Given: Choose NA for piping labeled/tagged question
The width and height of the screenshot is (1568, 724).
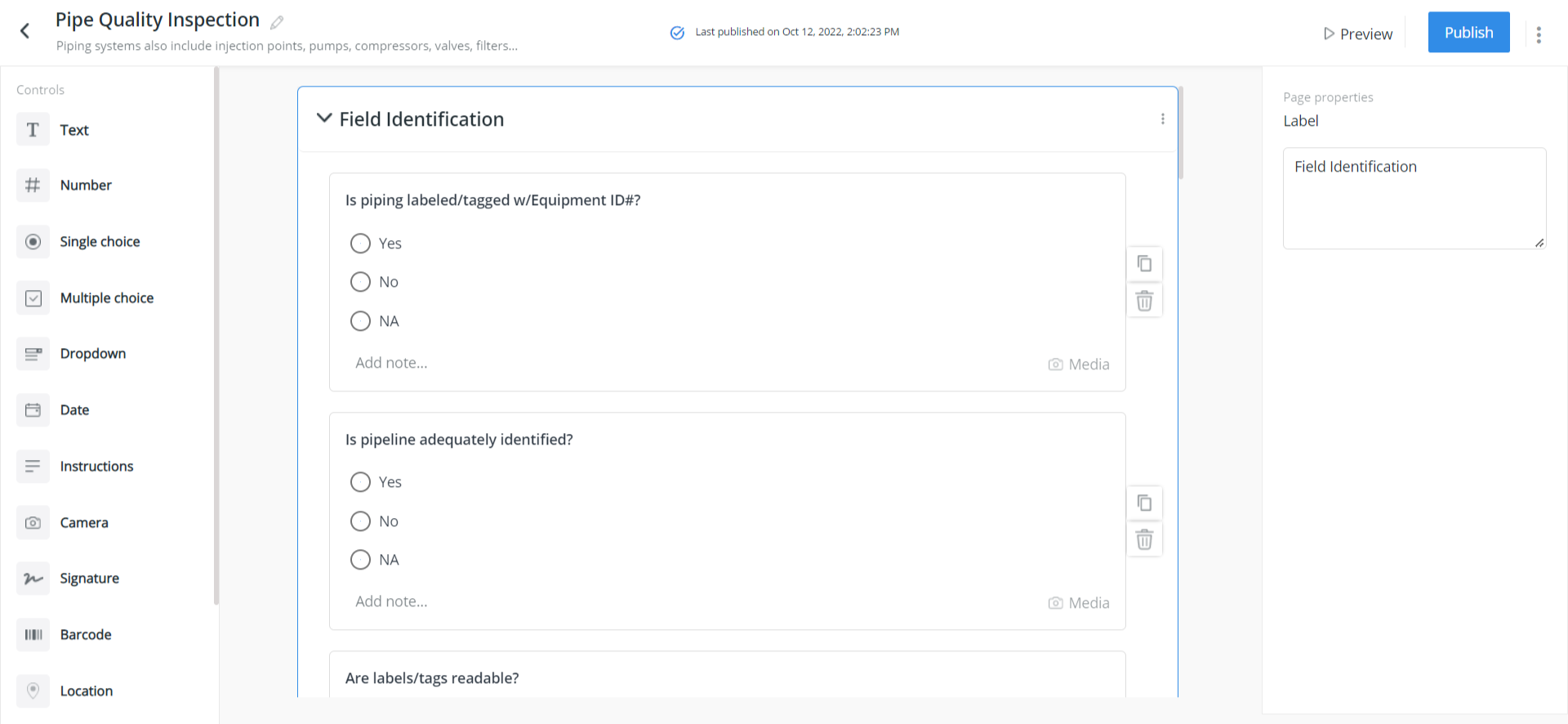Looking at the screenshot, I should (360, 321).
